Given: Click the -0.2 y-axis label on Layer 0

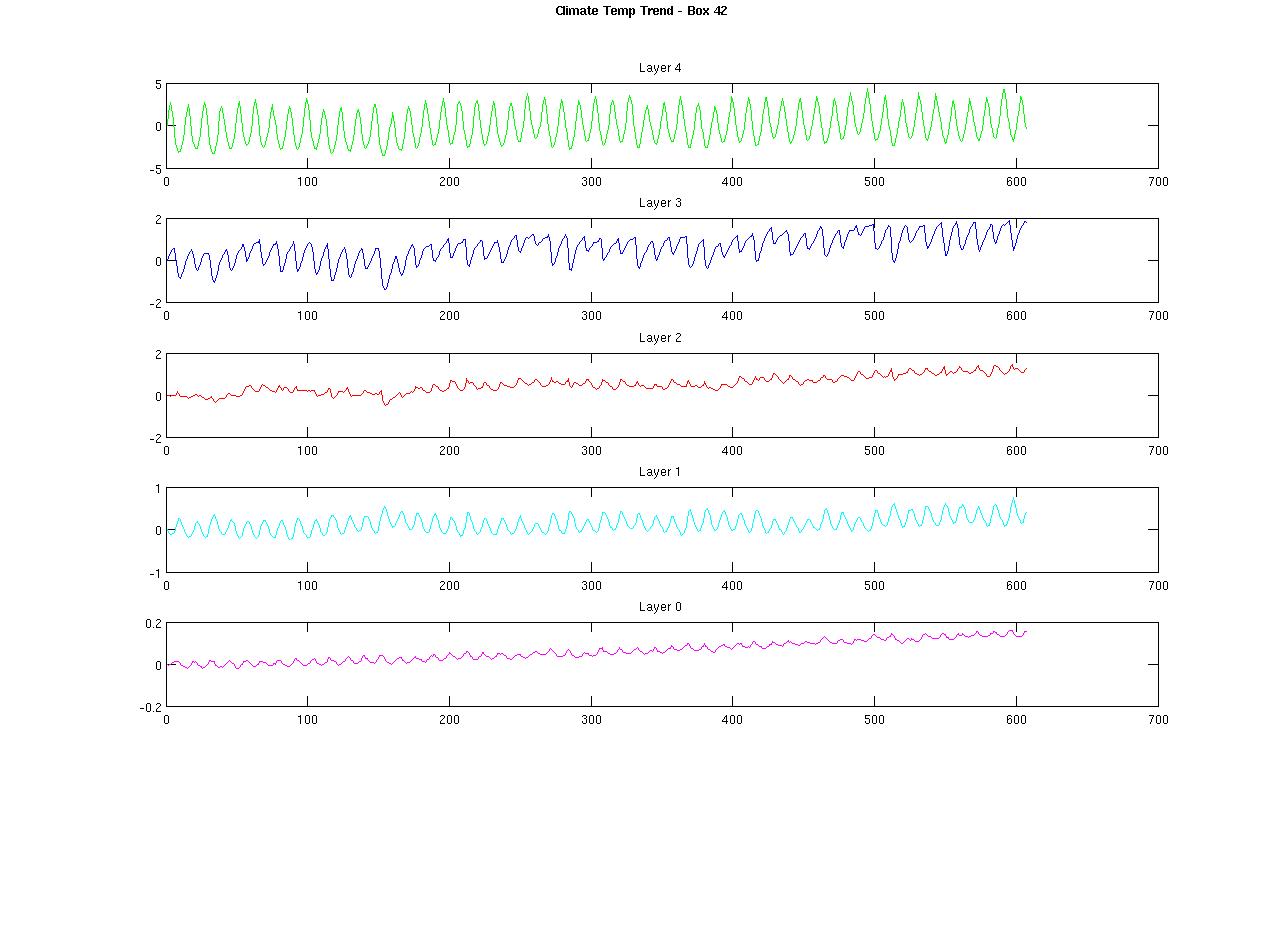Looking at the screenshot, I should click(150, 707).
